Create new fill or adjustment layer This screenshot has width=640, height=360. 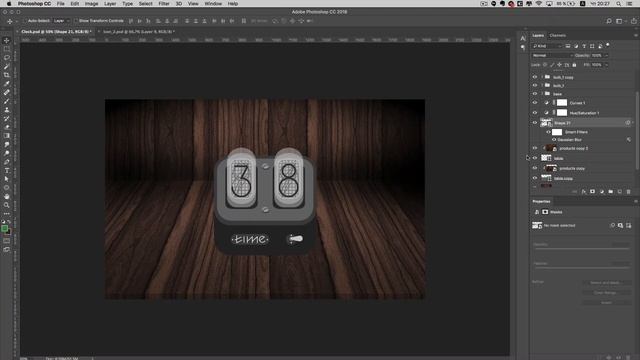[x=602, y=191]
